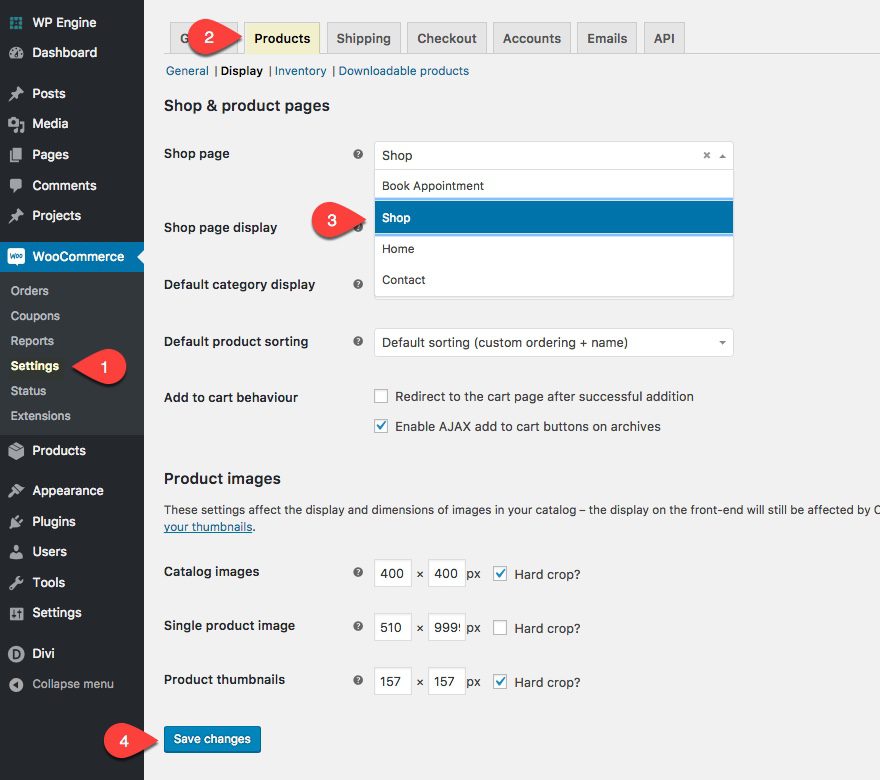The width and height of the screenshot is (880, 780).
Task: Clear the Shop page selection with the x icon
Action: point(706,156)
